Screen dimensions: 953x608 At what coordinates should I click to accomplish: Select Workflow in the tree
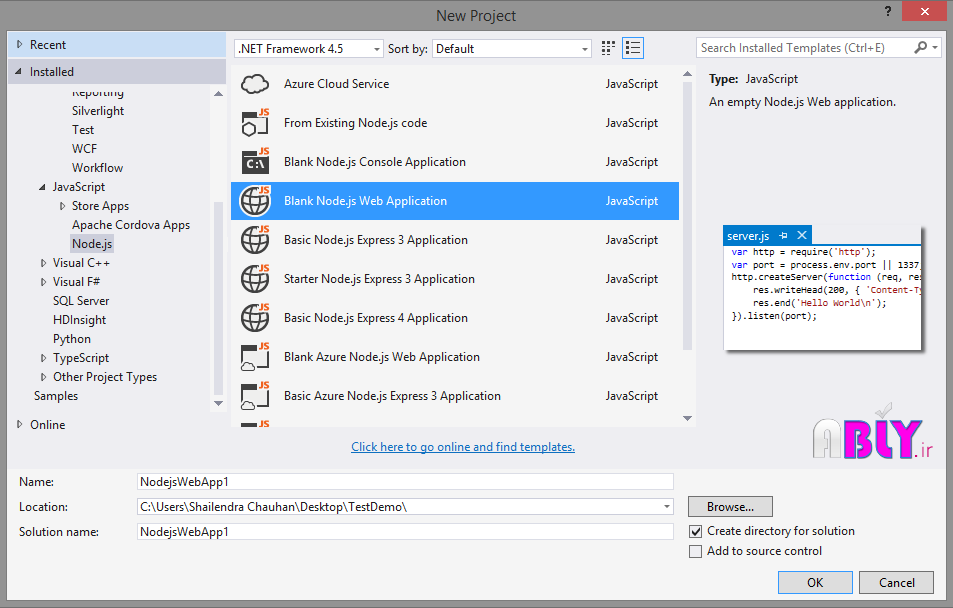[x=97, y=168]
